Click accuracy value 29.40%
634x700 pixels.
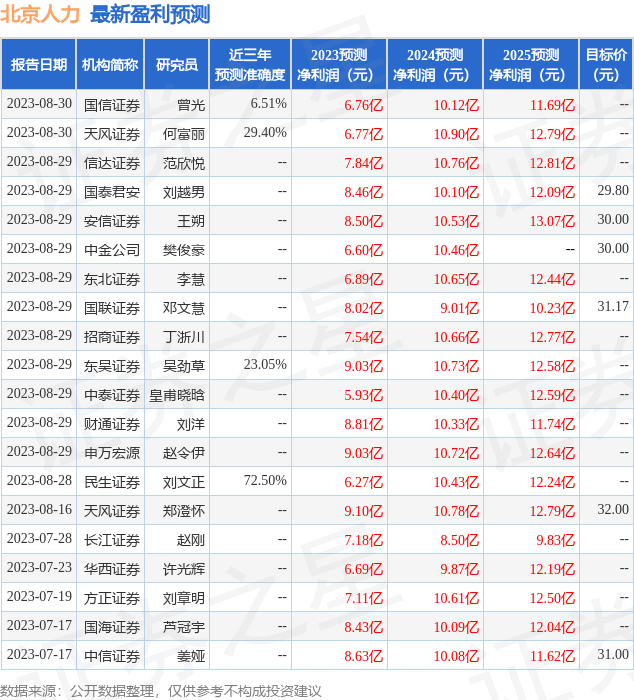pos(265,133)
